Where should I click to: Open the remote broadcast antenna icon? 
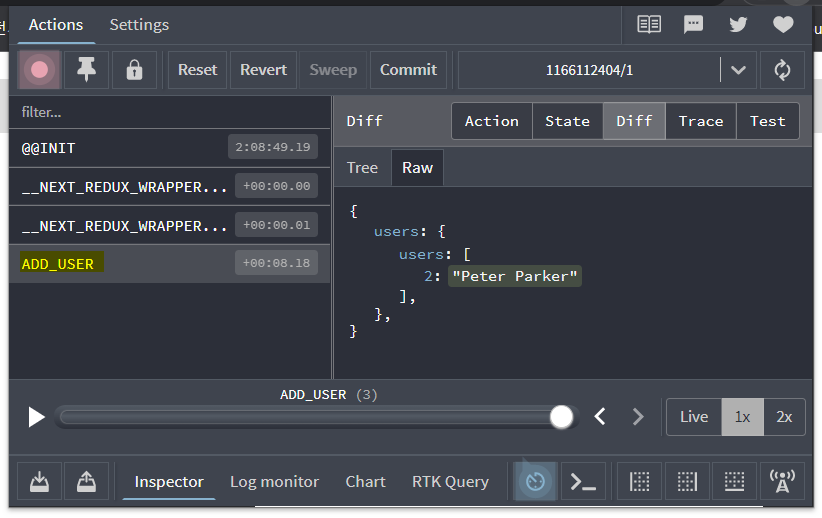[x=782, y=481]
